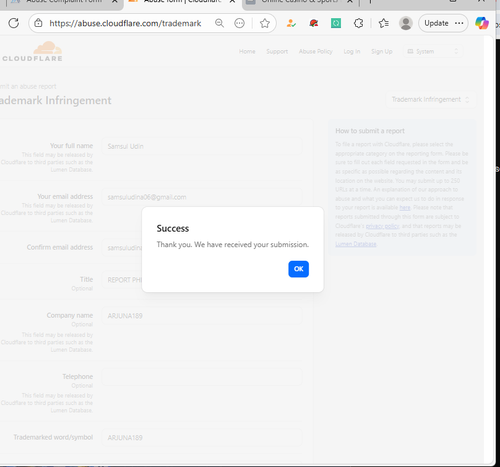
Task: Click the orange person extension icon
Action: coord(291,23)
